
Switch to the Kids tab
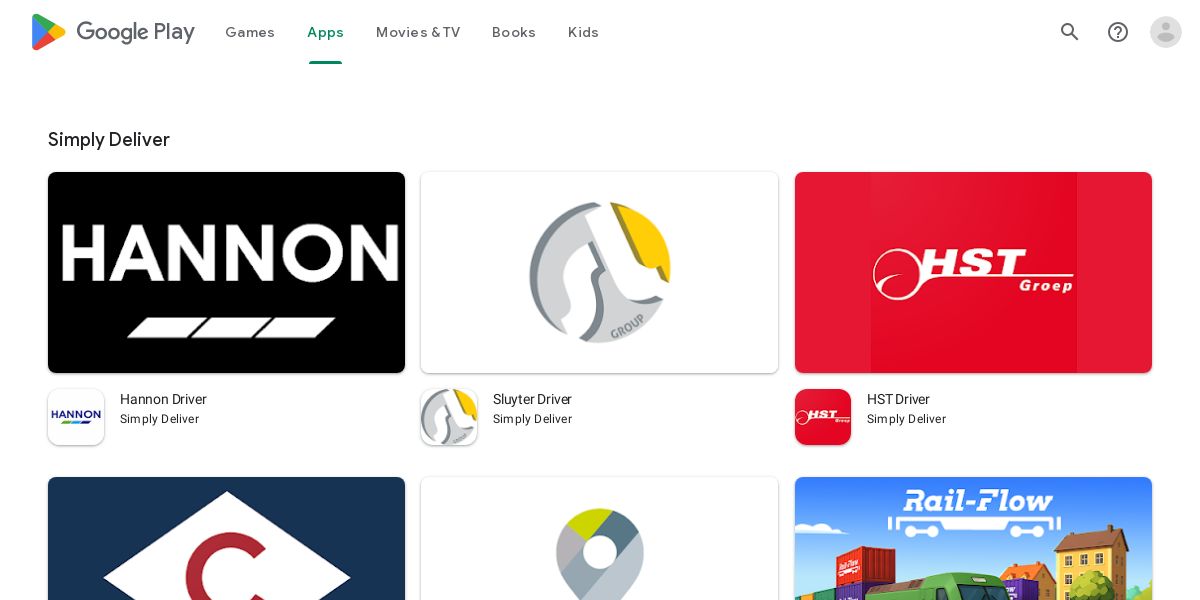[x=583, y=32]
